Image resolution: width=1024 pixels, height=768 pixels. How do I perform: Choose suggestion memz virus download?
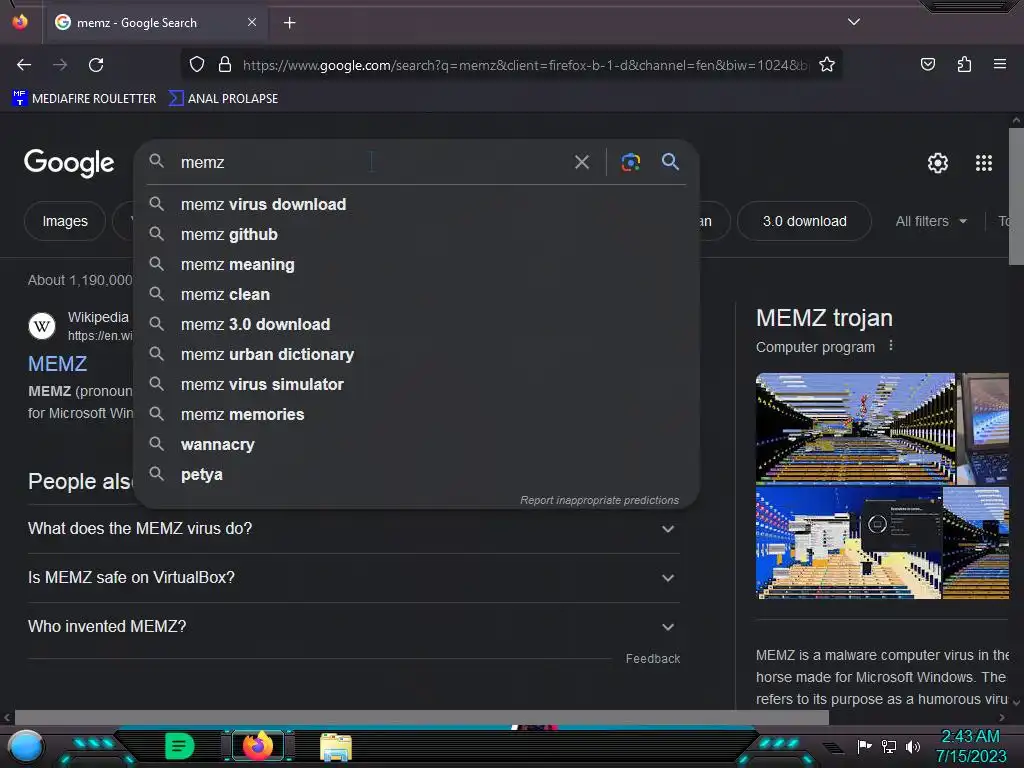tap(417, 204)
